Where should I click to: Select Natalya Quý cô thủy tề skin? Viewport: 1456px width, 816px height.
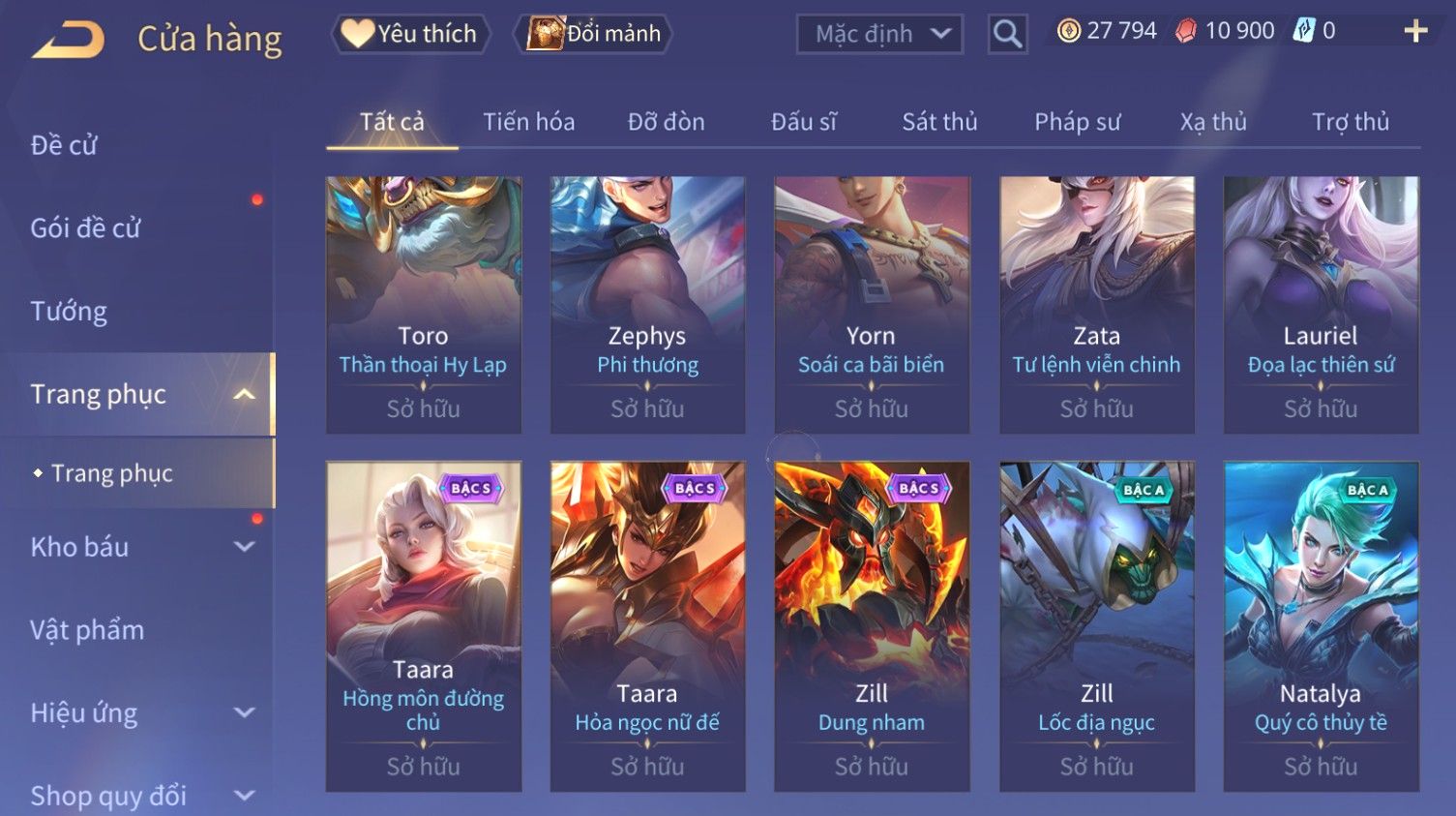[1321, 626]
